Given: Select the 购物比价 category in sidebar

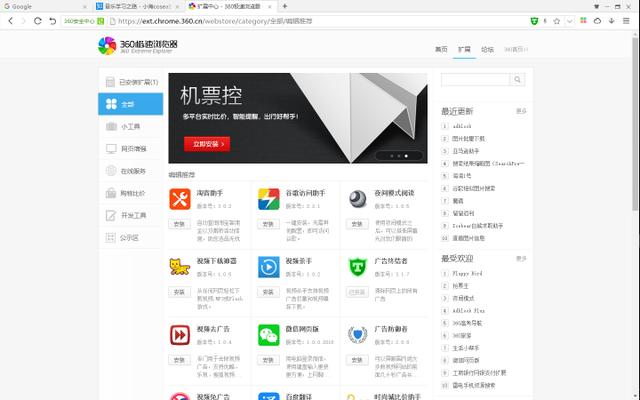Looking at the screenshot, I should tap(131, 193).
